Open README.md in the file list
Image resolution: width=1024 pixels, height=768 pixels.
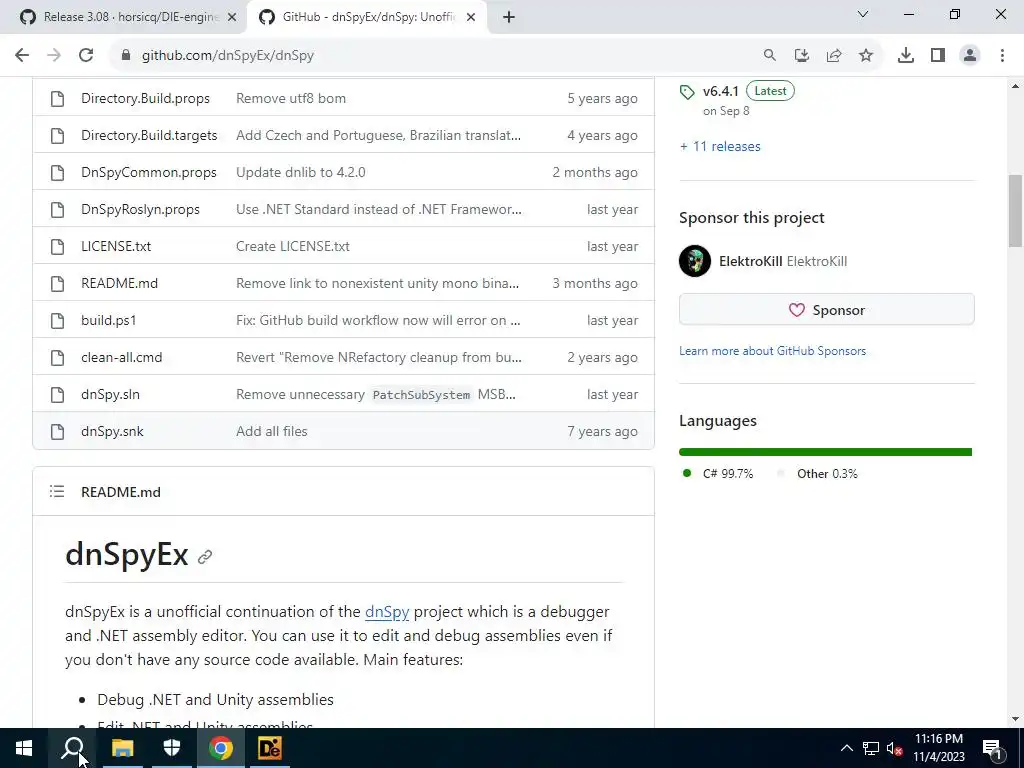coord(120,283)
